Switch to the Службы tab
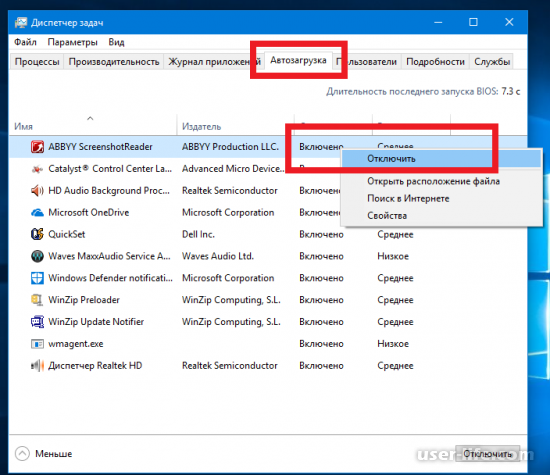Image resolution: width=550 pixels, height=475 pixels. pos(492,62)
